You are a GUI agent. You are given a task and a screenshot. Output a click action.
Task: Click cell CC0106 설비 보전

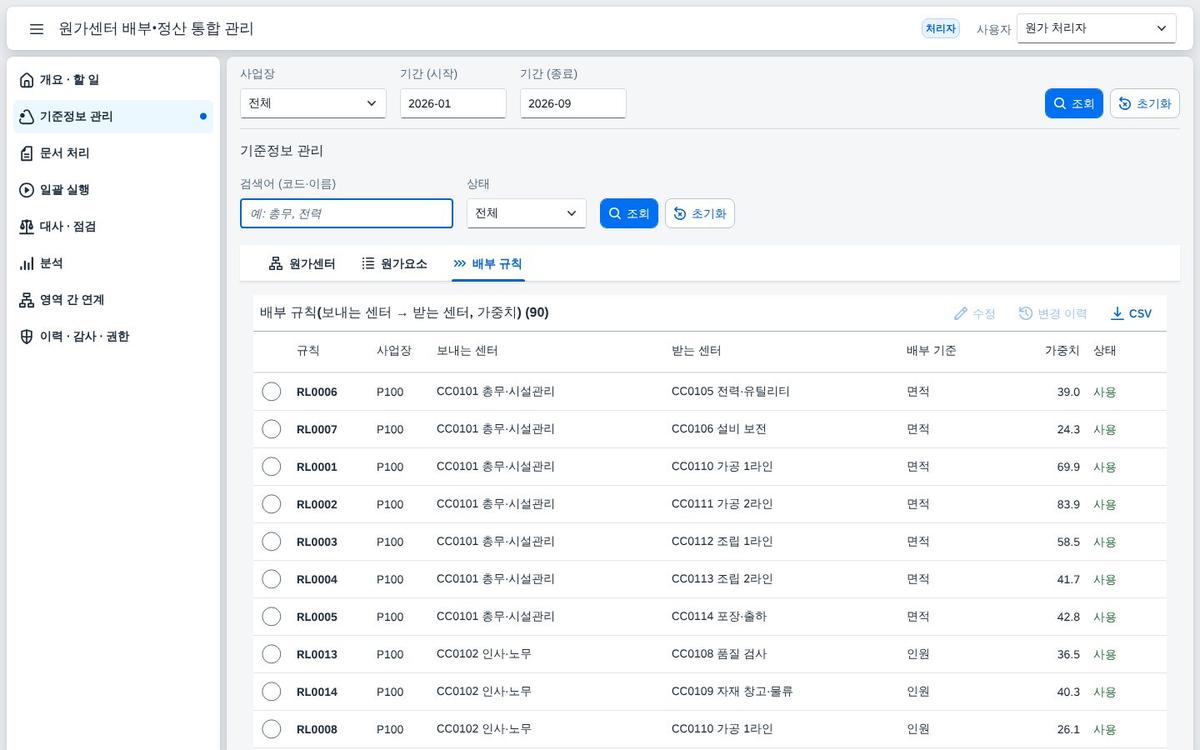click(x=719, y=429)
